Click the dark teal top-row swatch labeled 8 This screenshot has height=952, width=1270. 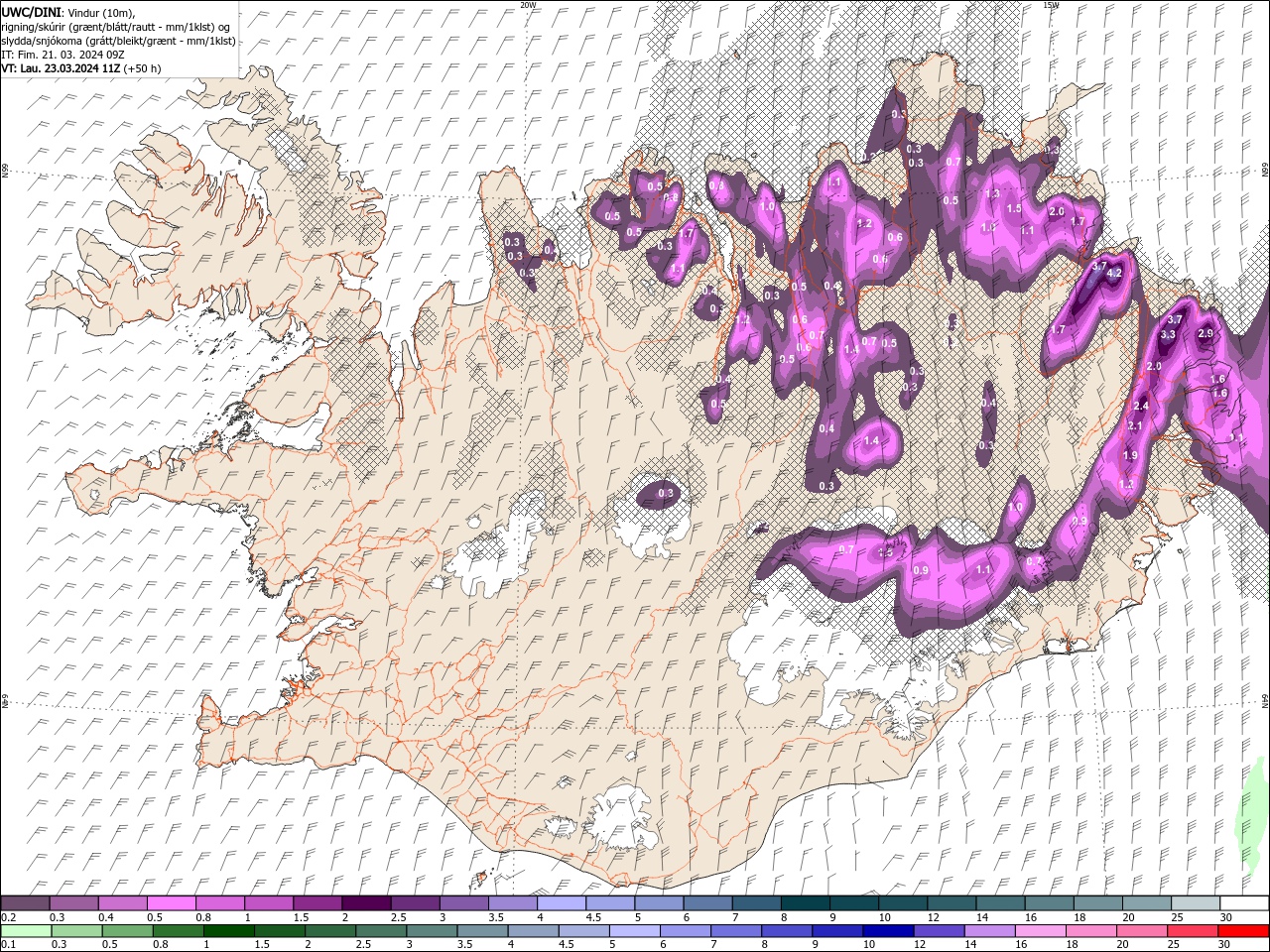[x=804, y=903]
